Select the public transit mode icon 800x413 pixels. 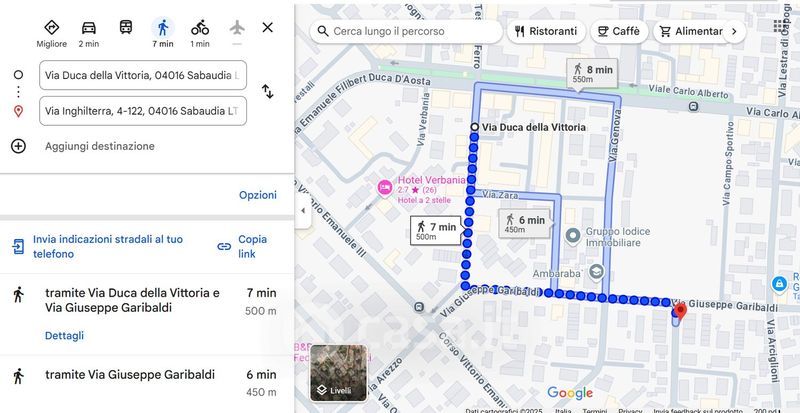click(x=125, y=28)
